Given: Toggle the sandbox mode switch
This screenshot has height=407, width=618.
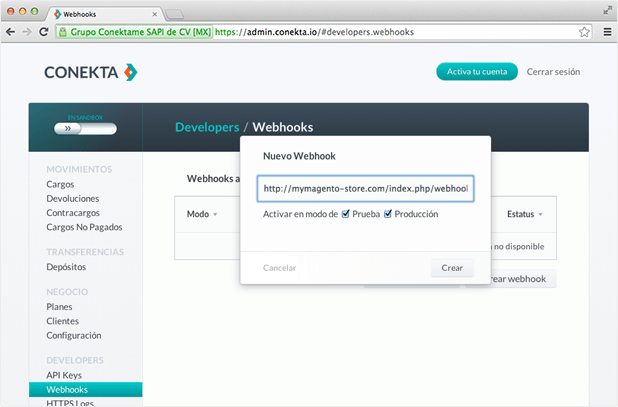Looking at the screenshot, I should 85,128.
